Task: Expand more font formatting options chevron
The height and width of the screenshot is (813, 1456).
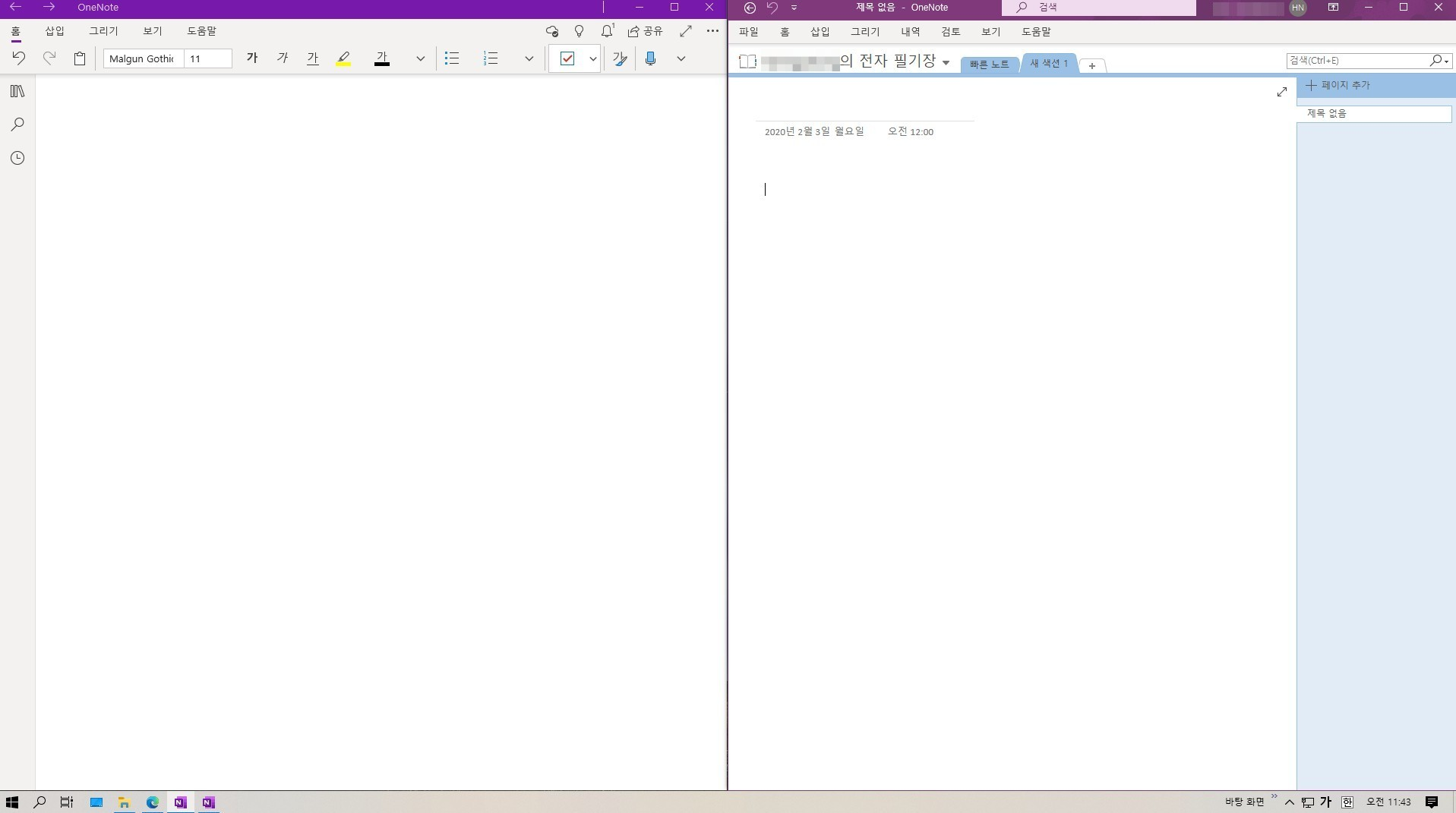Action: pos(420,58)
